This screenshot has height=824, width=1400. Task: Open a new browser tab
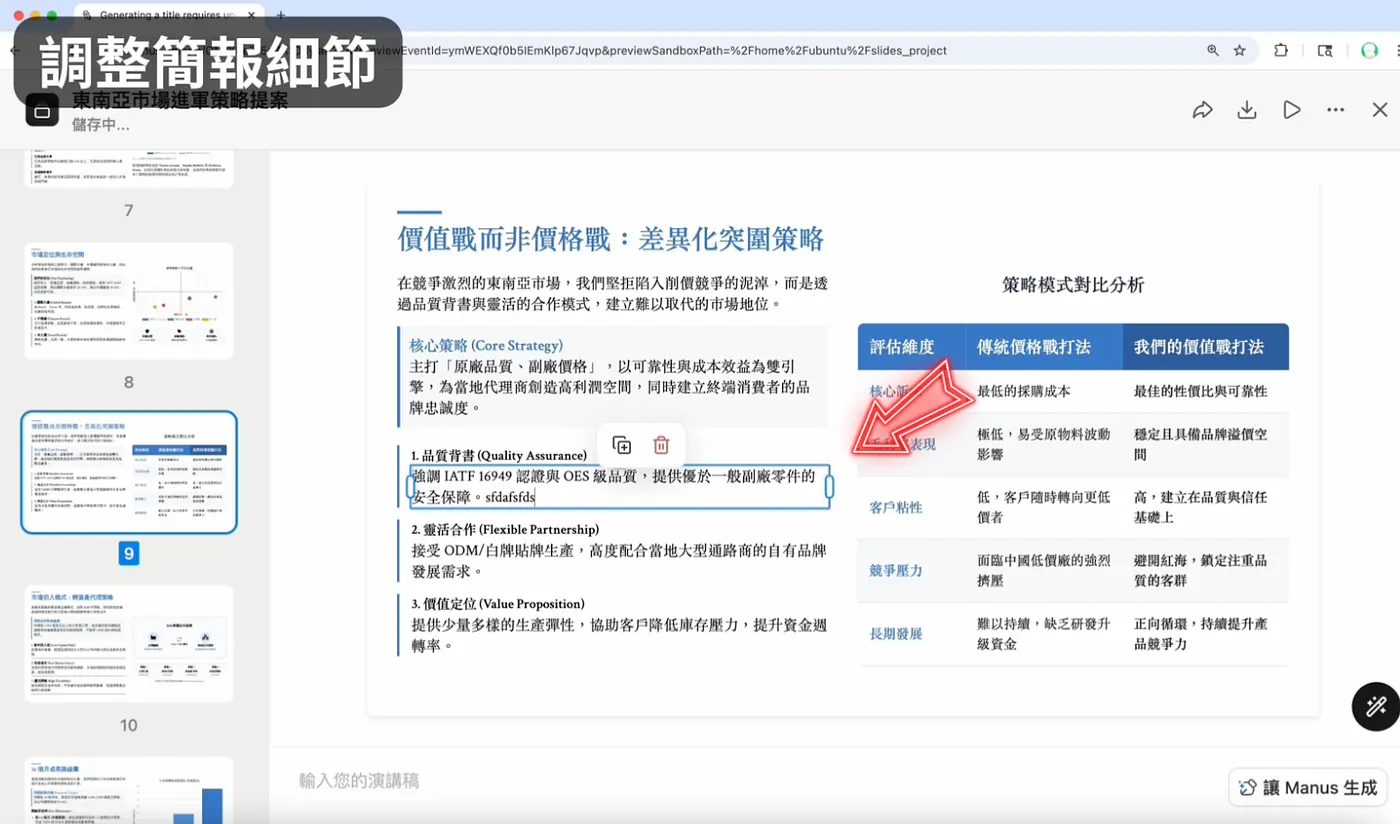coord(281,15)
